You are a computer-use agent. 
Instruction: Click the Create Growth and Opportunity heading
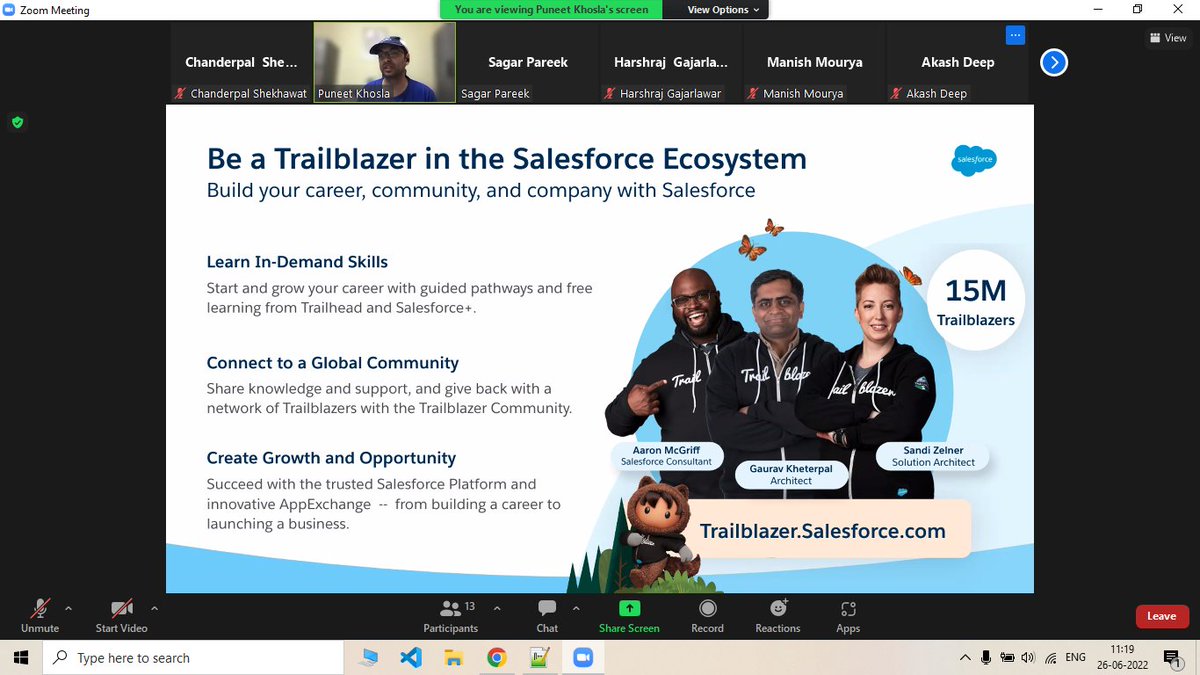point(331,458)
